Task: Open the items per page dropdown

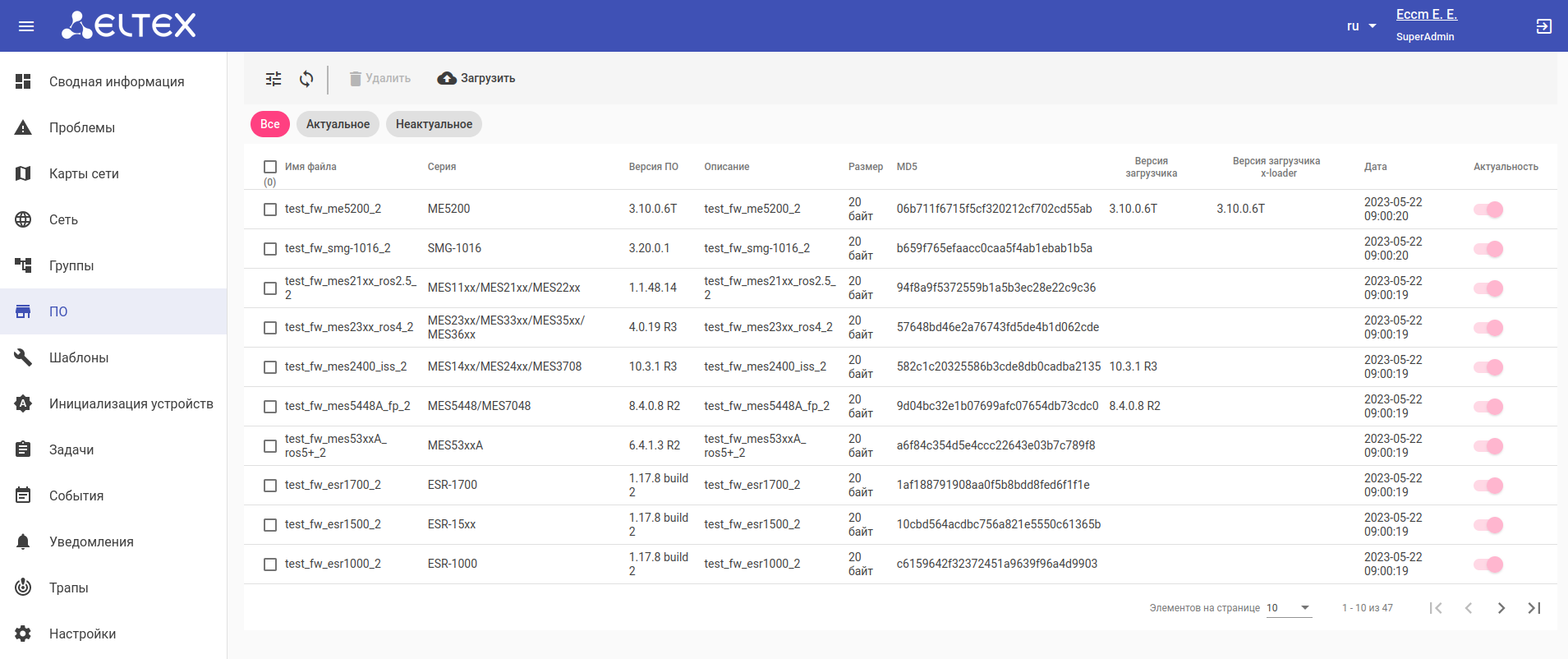Action: pos(1289,608)
